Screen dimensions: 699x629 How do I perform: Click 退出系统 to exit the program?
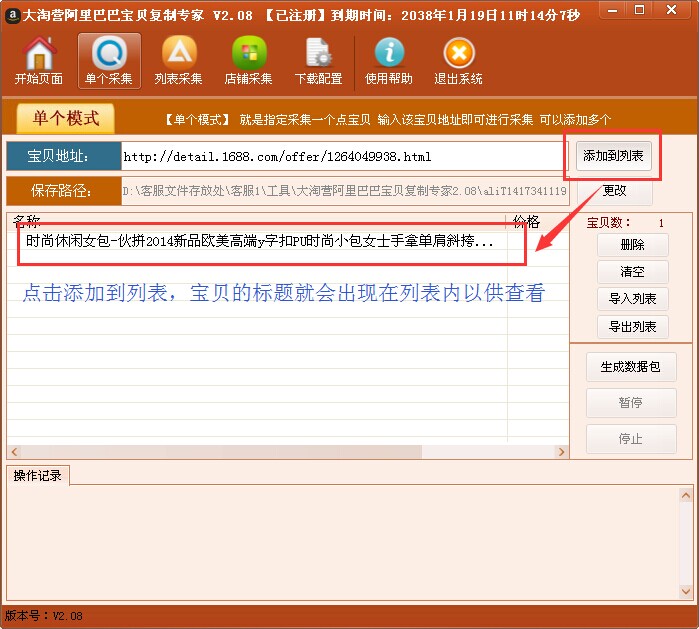point(459,61)
